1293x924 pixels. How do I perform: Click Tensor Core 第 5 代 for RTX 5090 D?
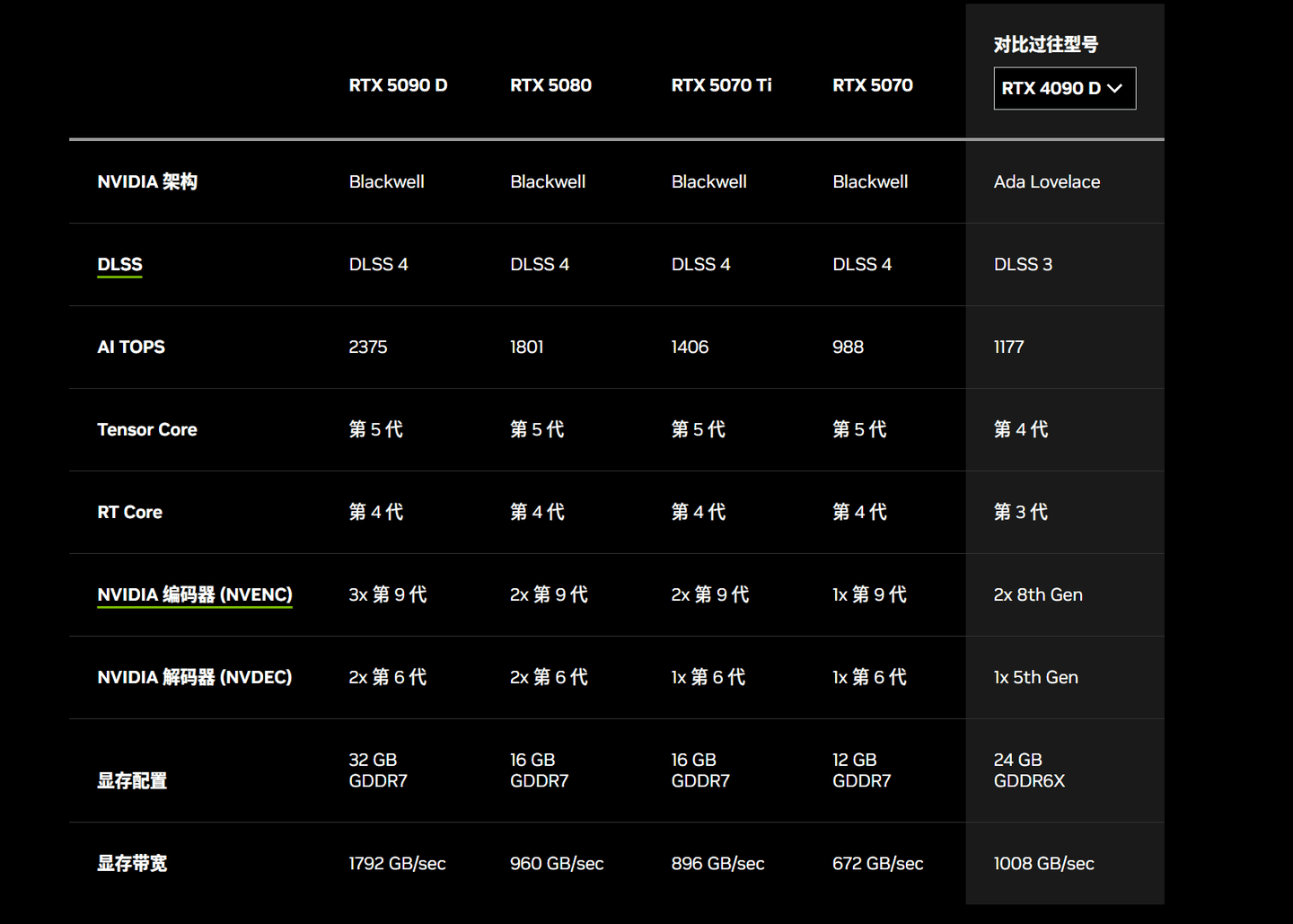coord(375,429)
